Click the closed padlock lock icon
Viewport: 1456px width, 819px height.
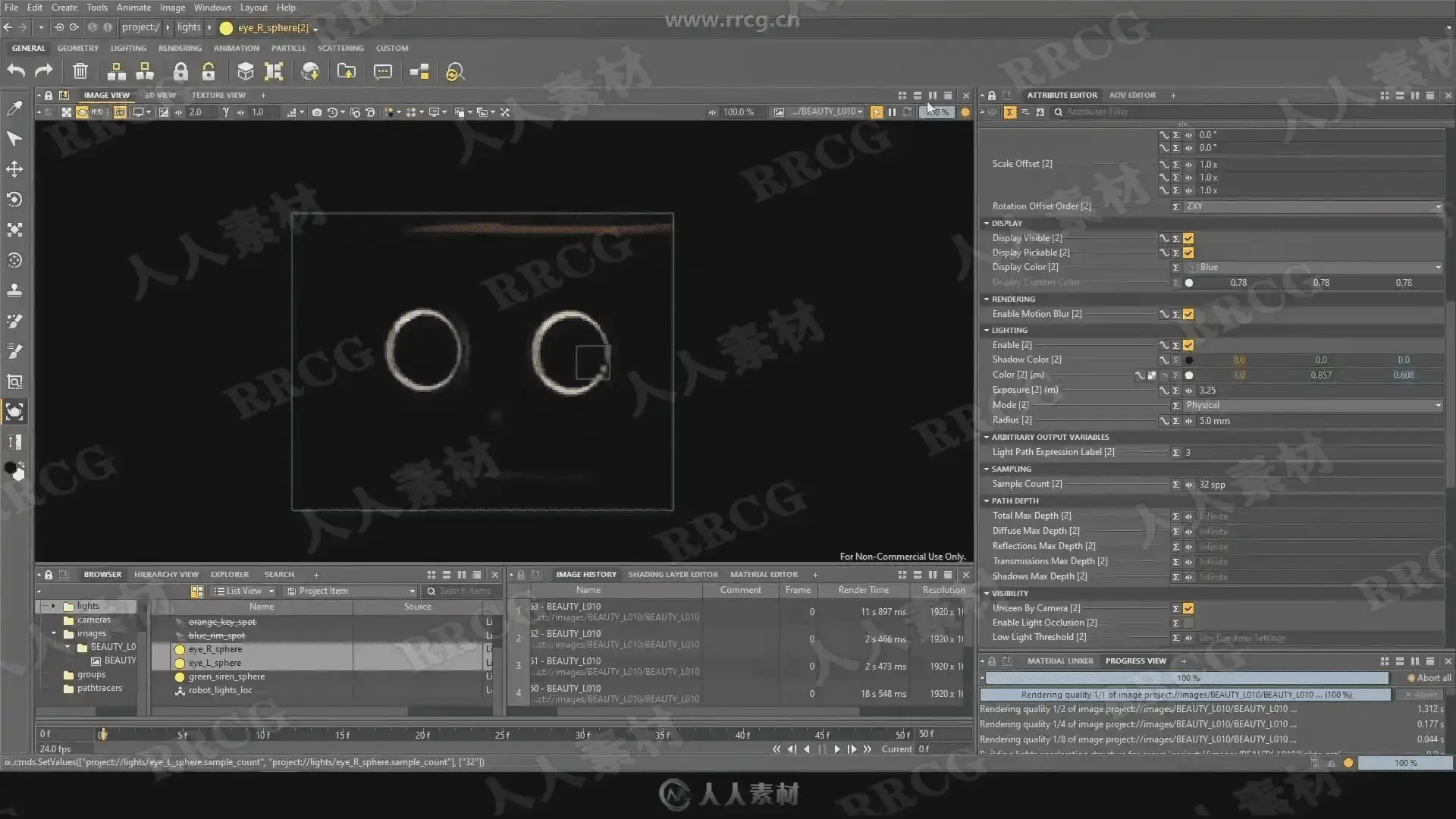click(x=180, y=71)
